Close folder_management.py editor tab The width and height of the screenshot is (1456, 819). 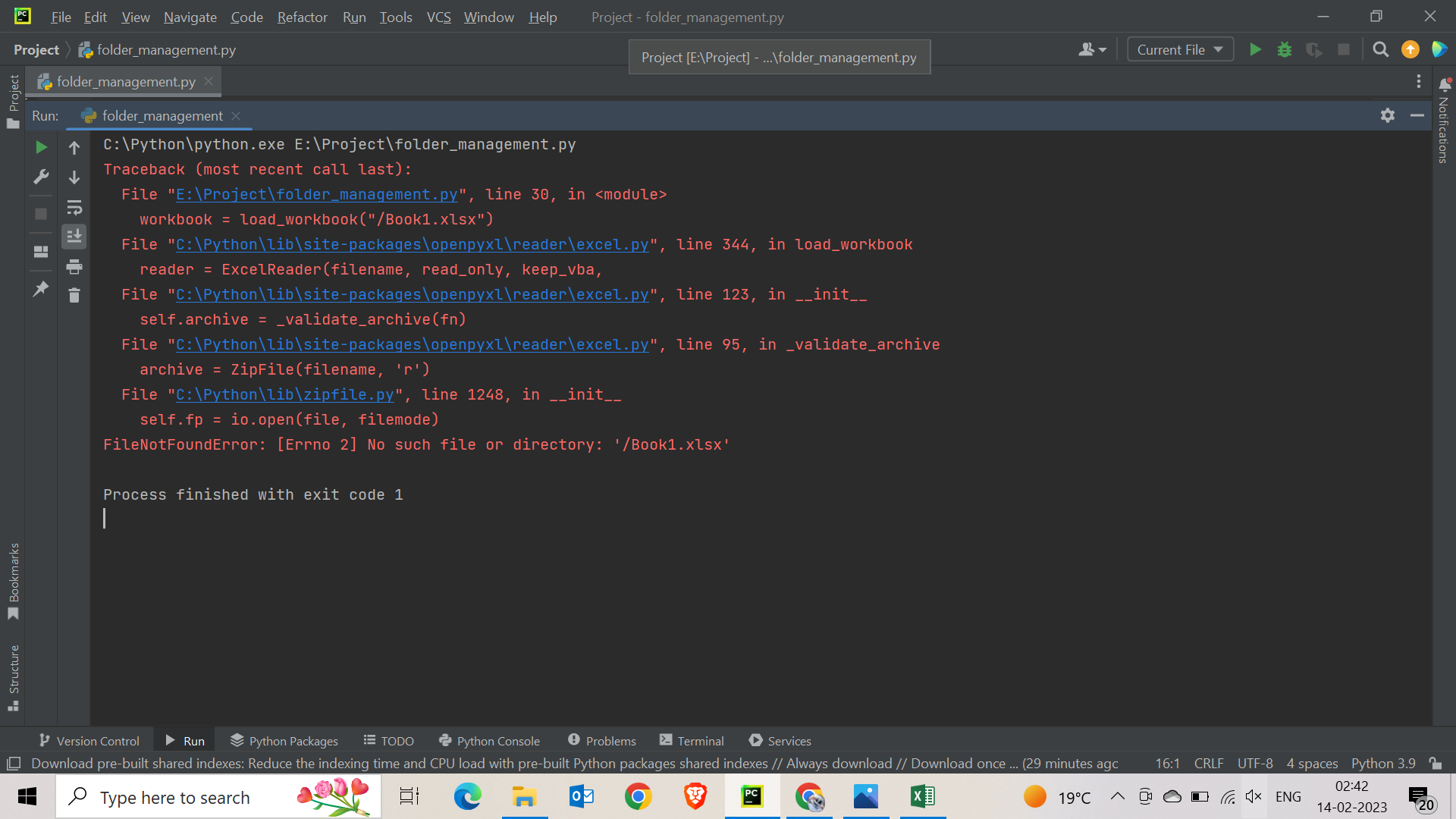click(209, 81)
